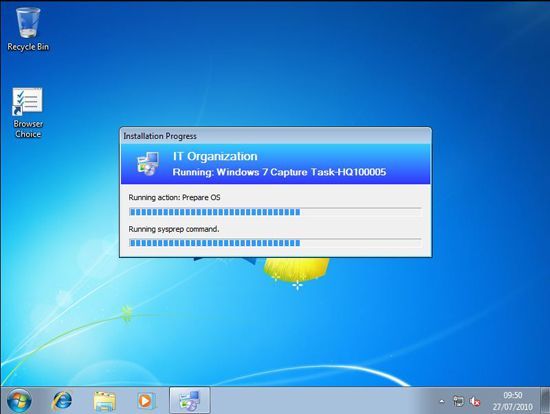Launch Internet Explorer from the taskbar
This screenshot has height=414, width=550.
coord(62,401)
